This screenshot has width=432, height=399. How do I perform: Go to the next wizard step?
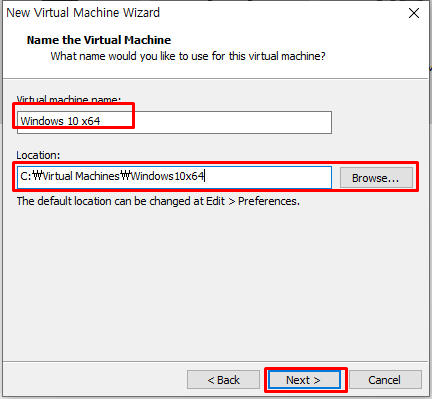coord(304,380)
